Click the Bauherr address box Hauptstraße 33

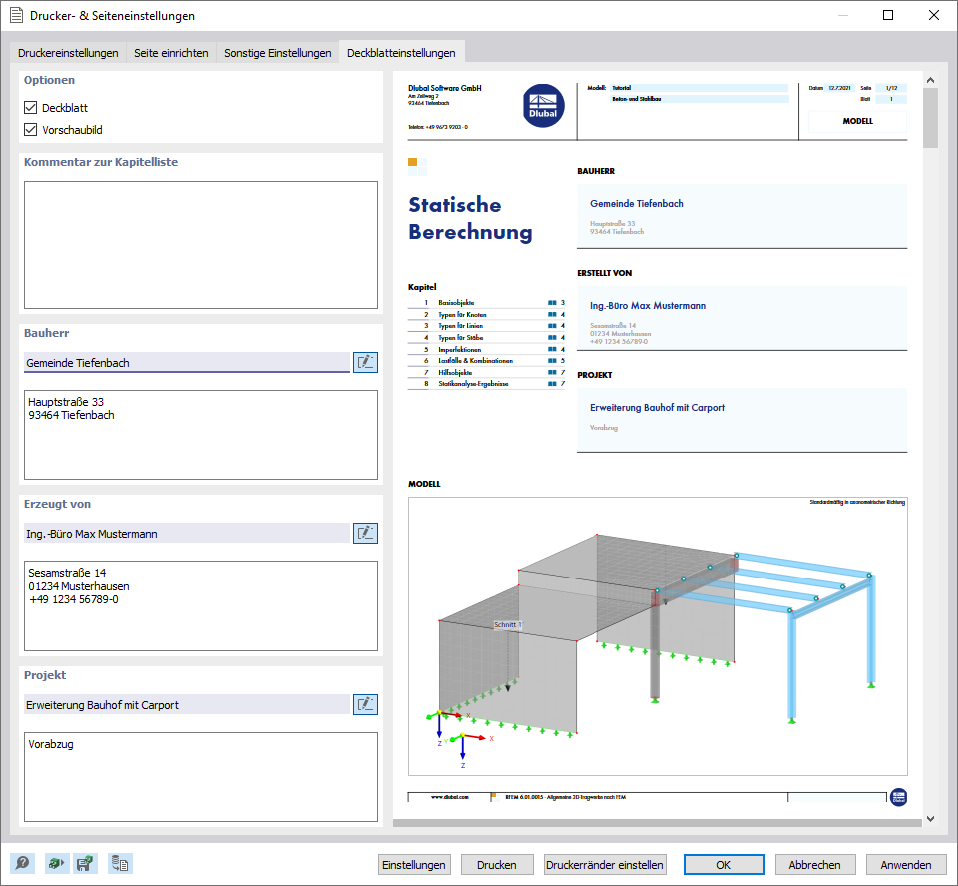201,435
